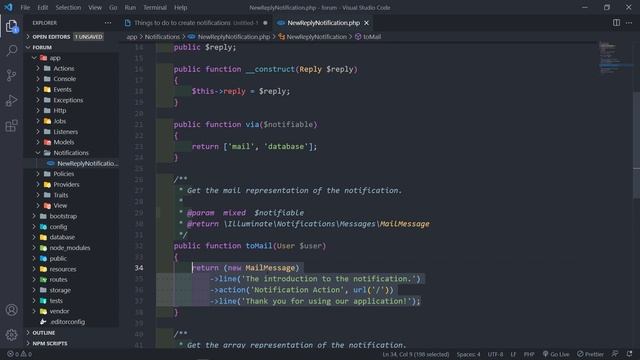Click the errors and warnings status indicator
The height and width of the screenshot is (360, 640).
pos(19,354)
